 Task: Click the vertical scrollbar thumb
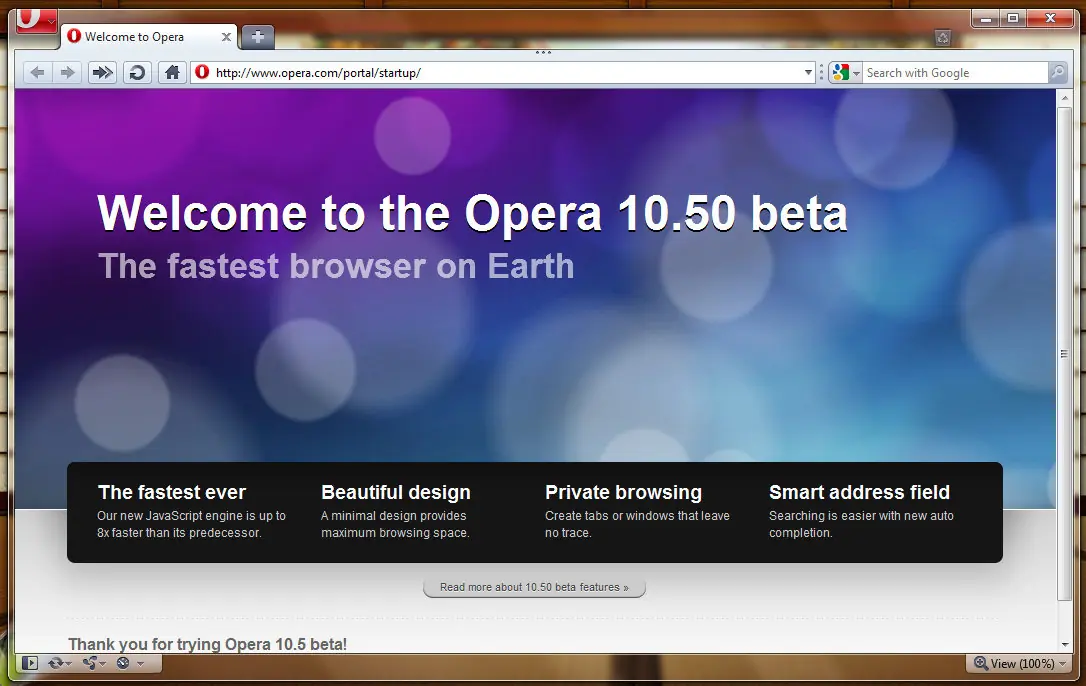[x=1065, y=353]
